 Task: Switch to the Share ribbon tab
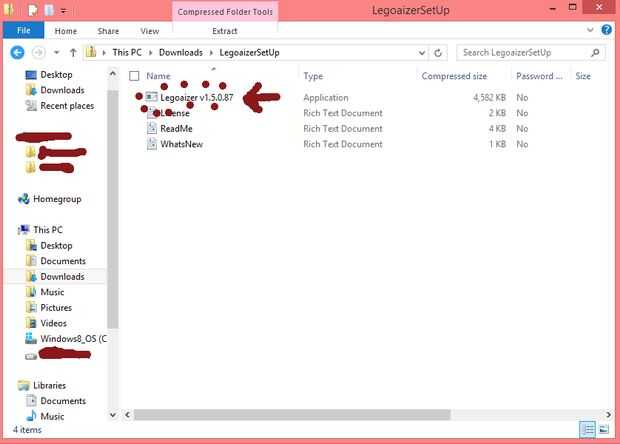point(108,31)
